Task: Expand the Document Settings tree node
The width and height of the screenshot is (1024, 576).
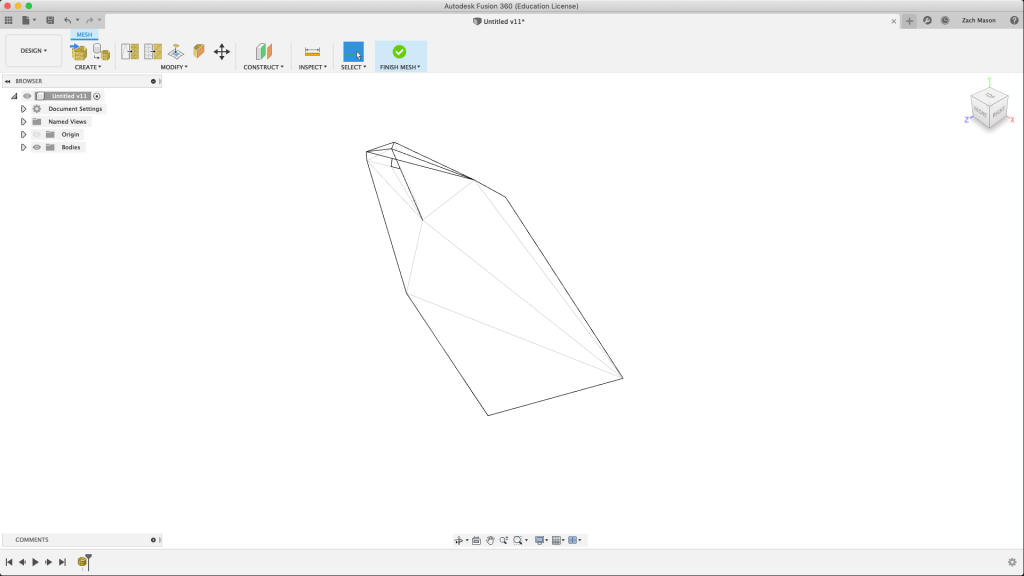Action: 23,109
